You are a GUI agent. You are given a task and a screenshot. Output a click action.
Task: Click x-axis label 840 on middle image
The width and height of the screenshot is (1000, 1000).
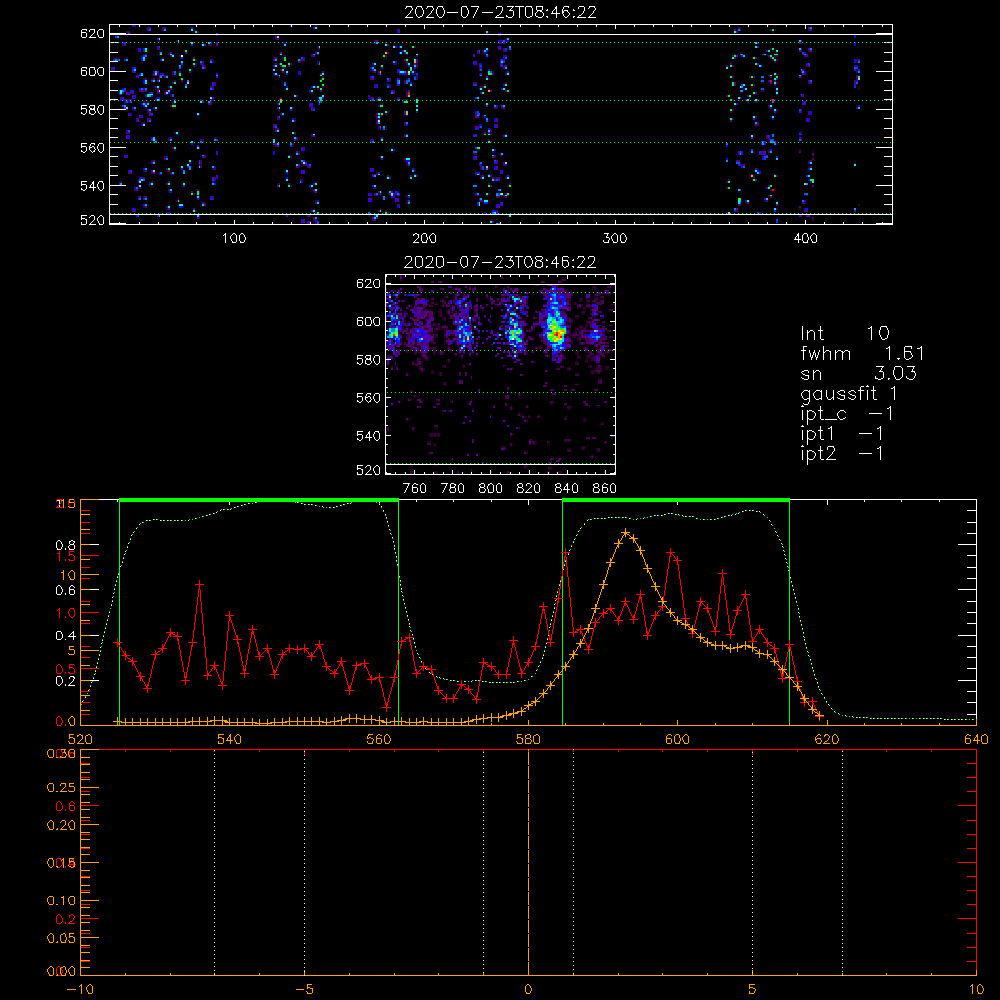(x=566, y=489)
